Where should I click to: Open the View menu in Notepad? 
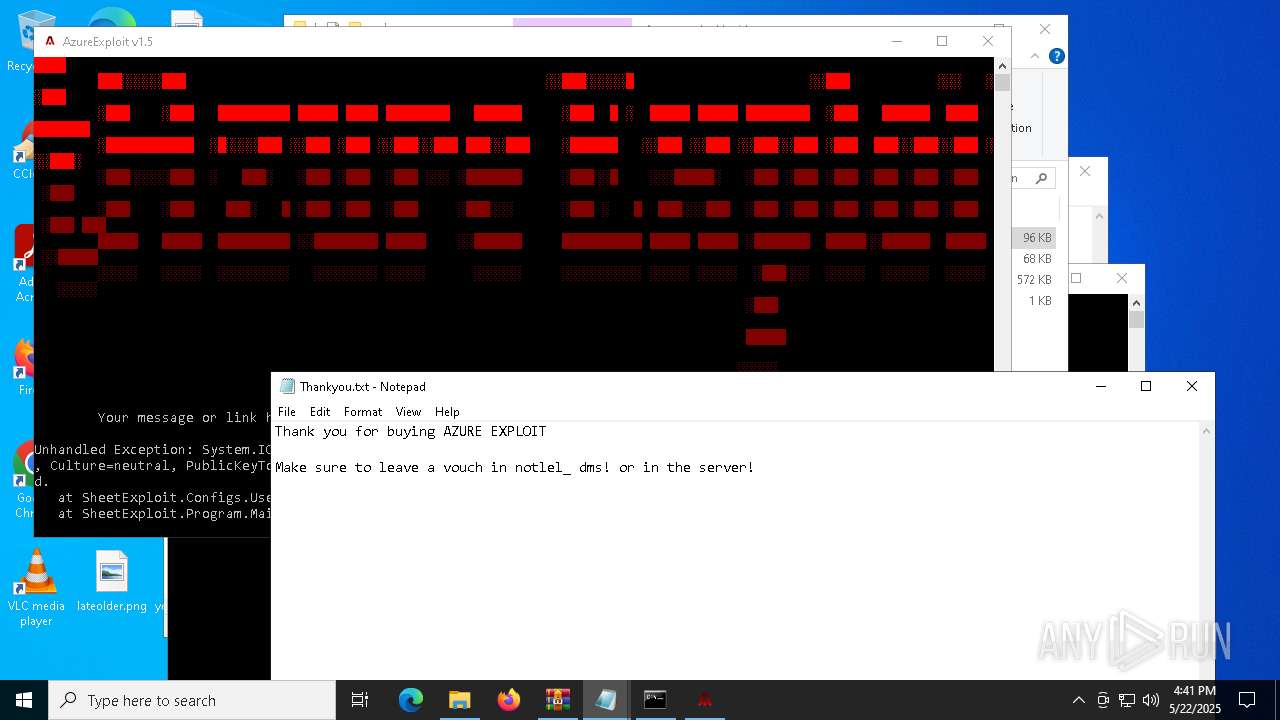click(408, 411)
